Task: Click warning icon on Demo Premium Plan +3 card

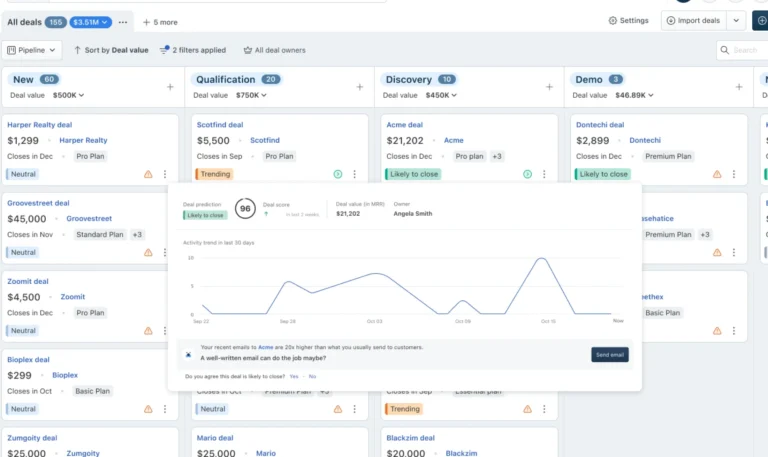Action: 717,252
